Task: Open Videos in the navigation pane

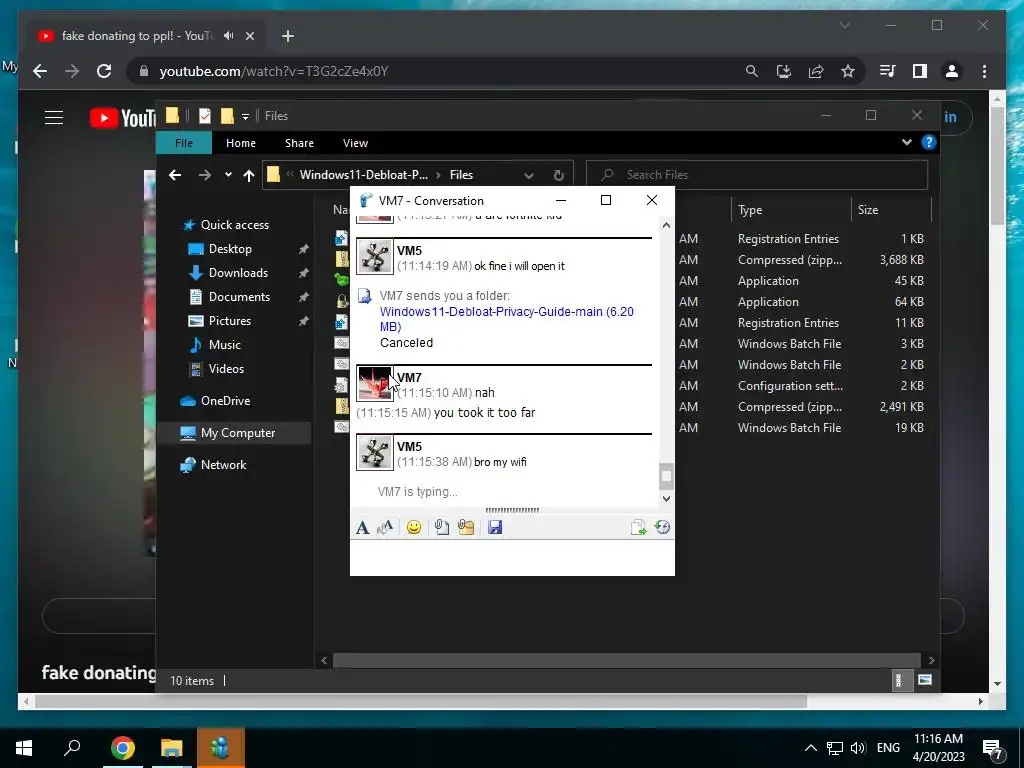Action: pos(226,369)
